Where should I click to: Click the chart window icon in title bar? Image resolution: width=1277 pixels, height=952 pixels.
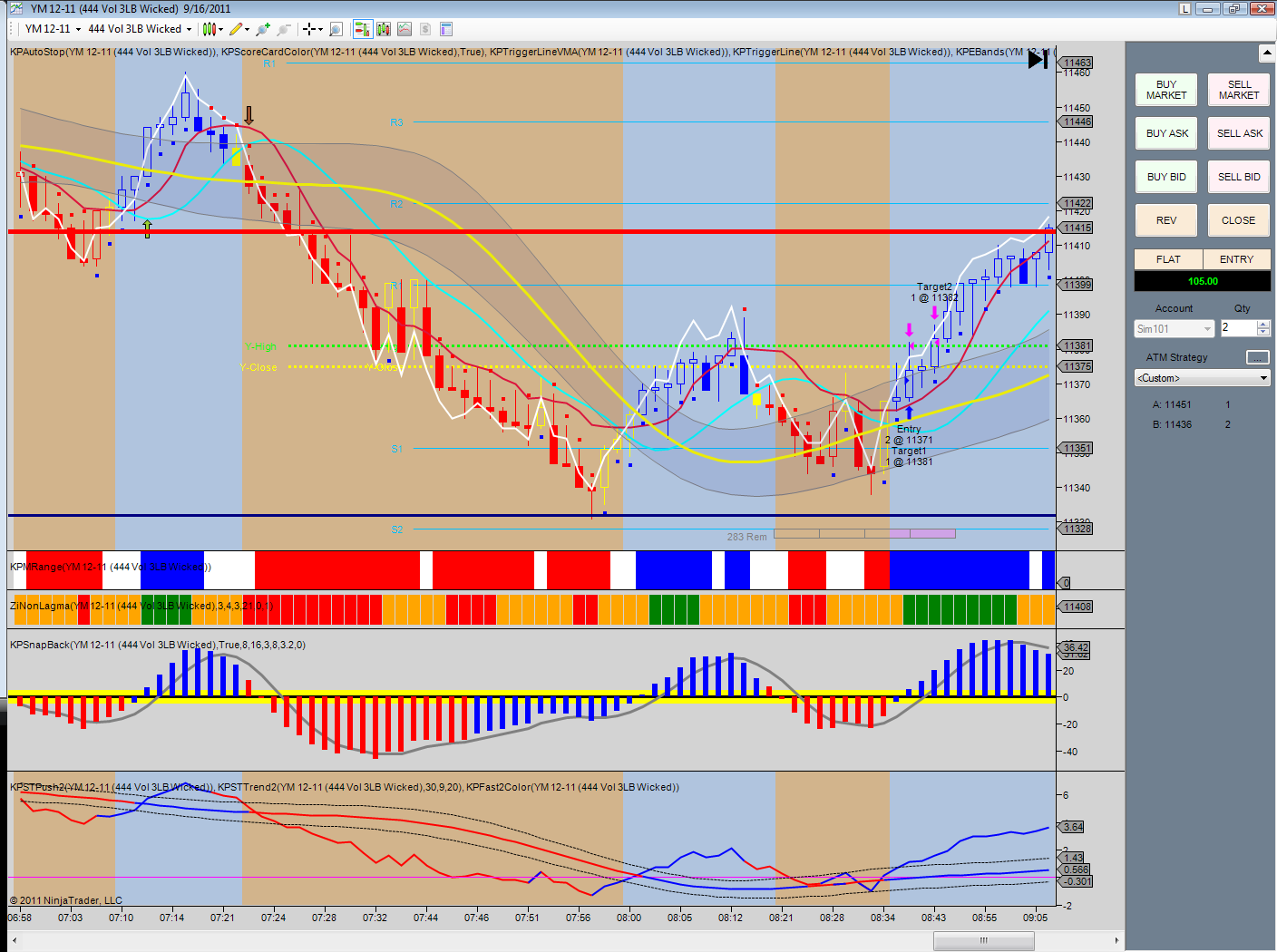click(x=16, y=8)
